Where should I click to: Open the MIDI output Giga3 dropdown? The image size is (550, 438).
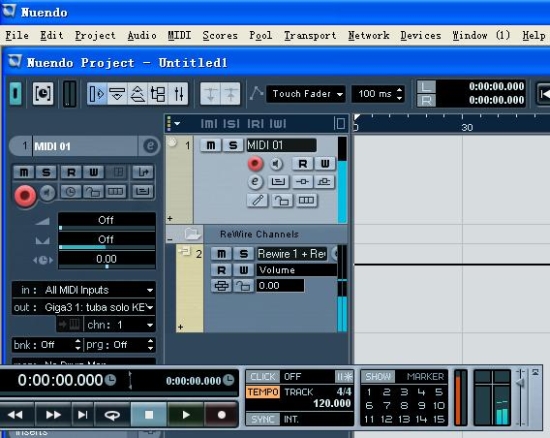[x=84, y=308]
